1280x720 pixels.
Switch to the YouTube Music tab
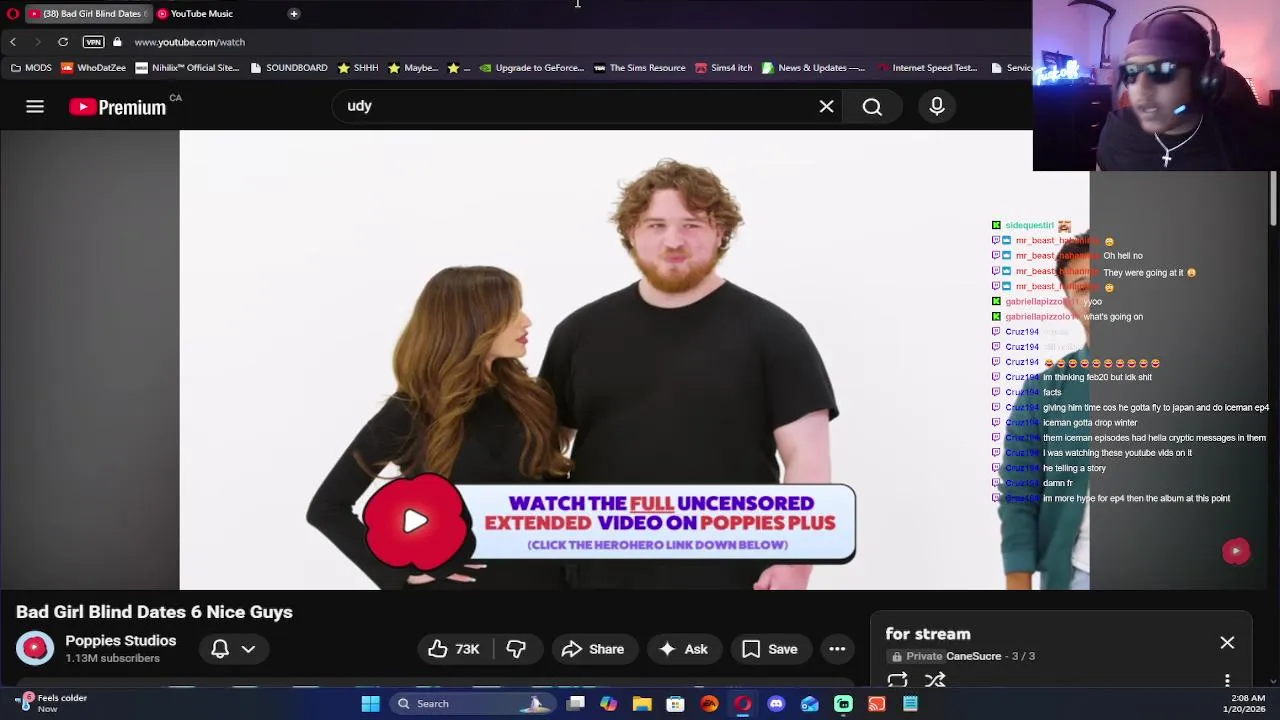[200, 13]
